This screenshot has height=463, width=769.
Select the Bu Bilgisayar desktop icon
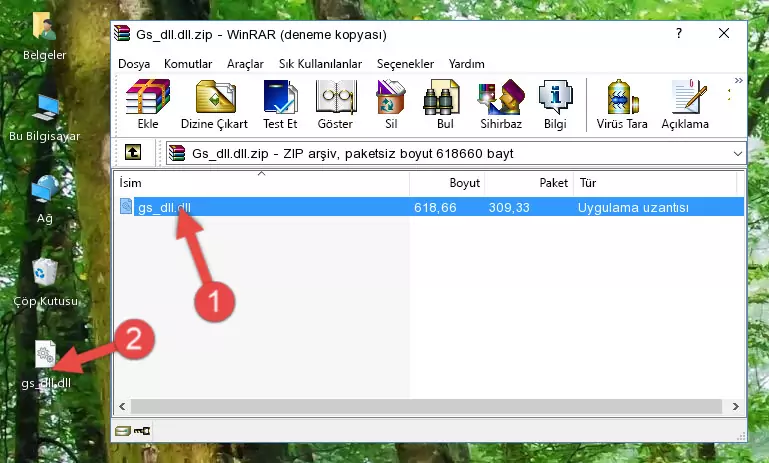(x=45, y=119)
